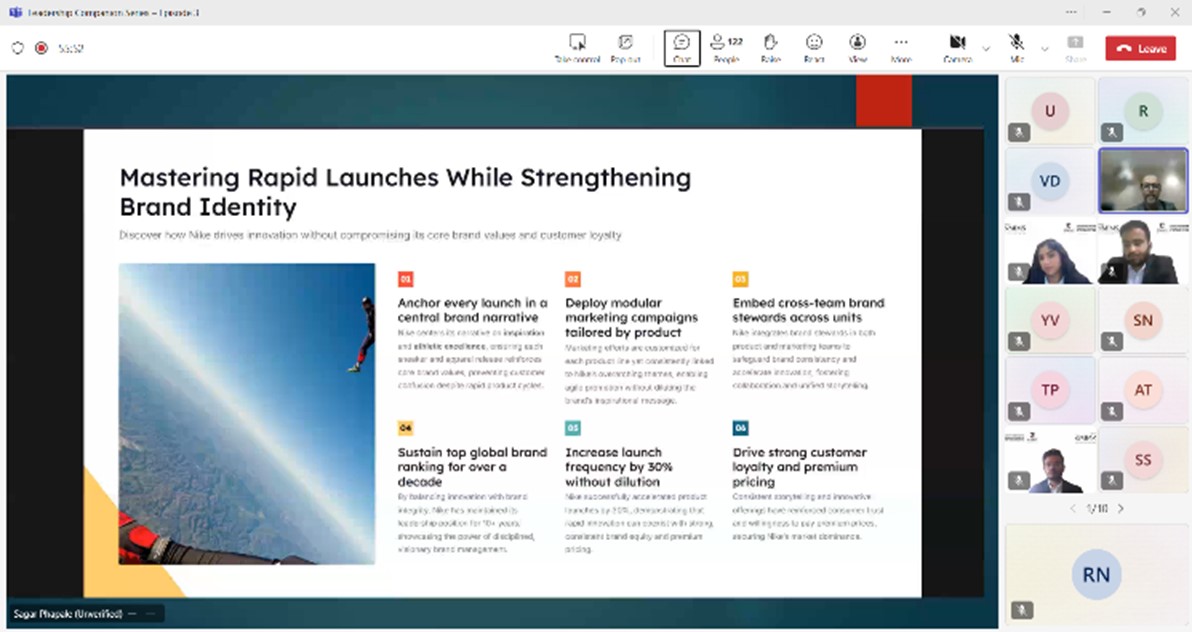This screenshot has height=632, width=1192.
Task: Select participant tile VD
Action: click(x=1050, y=181)
